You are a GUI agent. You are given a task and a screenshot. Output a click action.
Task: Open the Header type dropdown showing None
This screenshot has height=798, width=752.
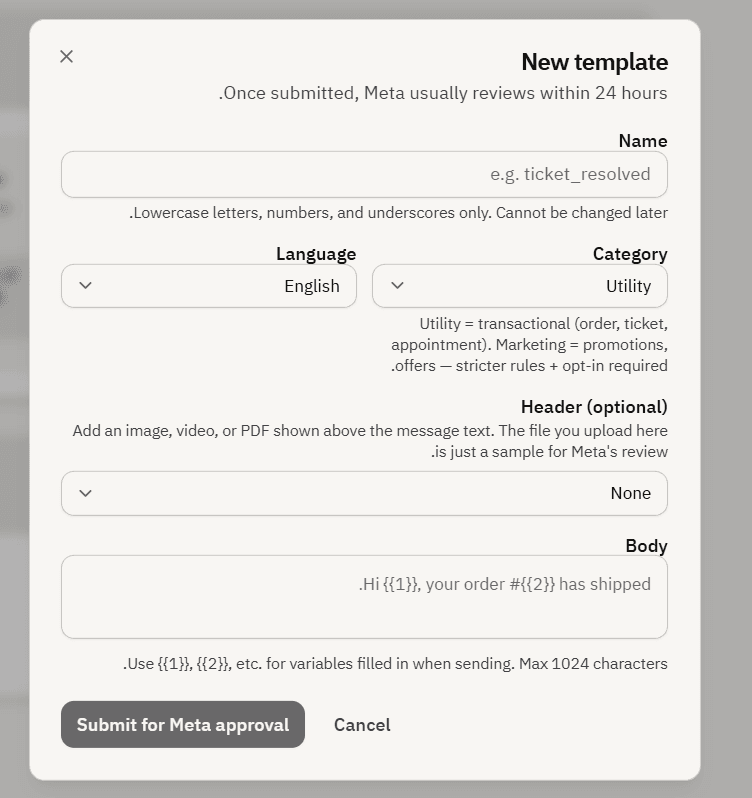coord(364,493)
